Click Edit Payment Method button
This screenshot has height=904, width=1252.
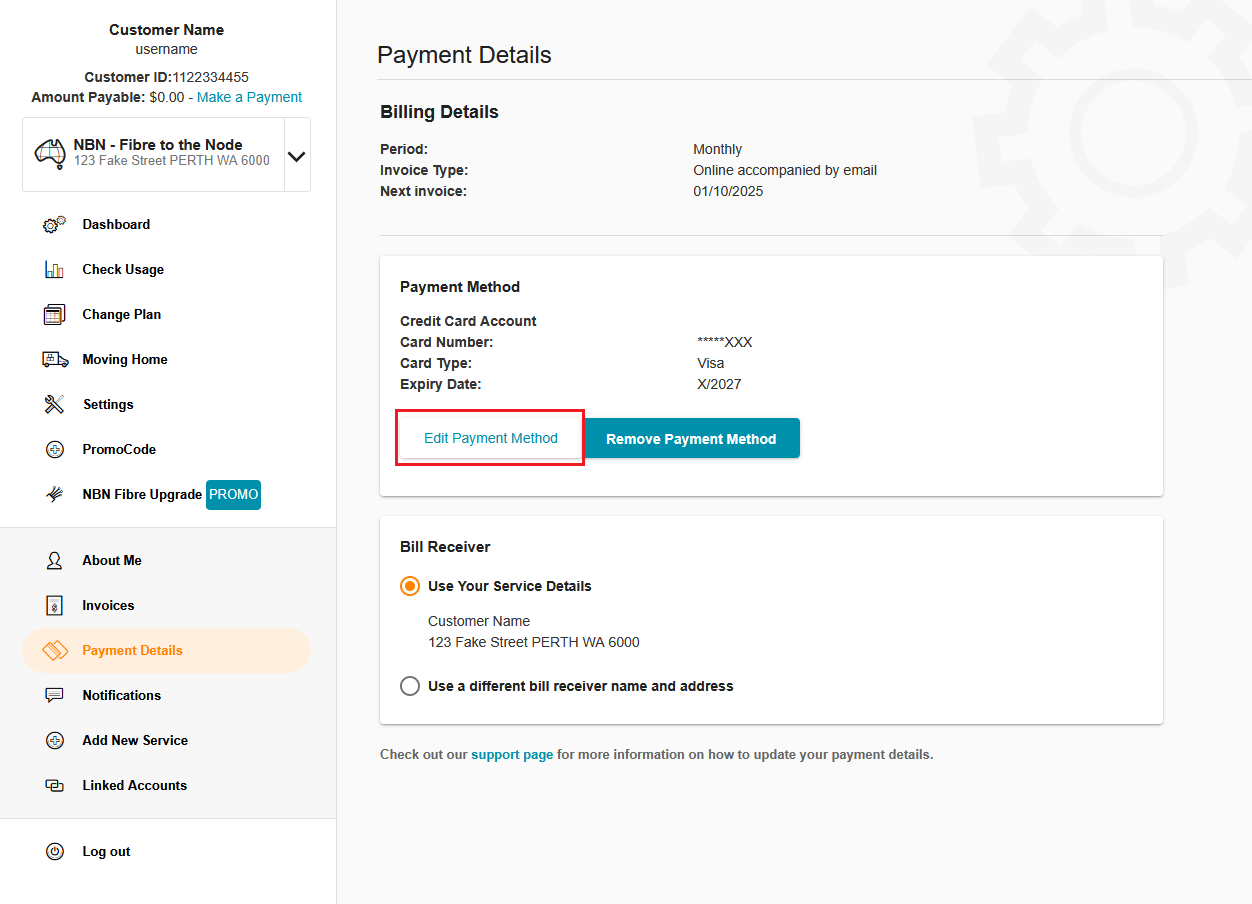(x=491, y=438)
